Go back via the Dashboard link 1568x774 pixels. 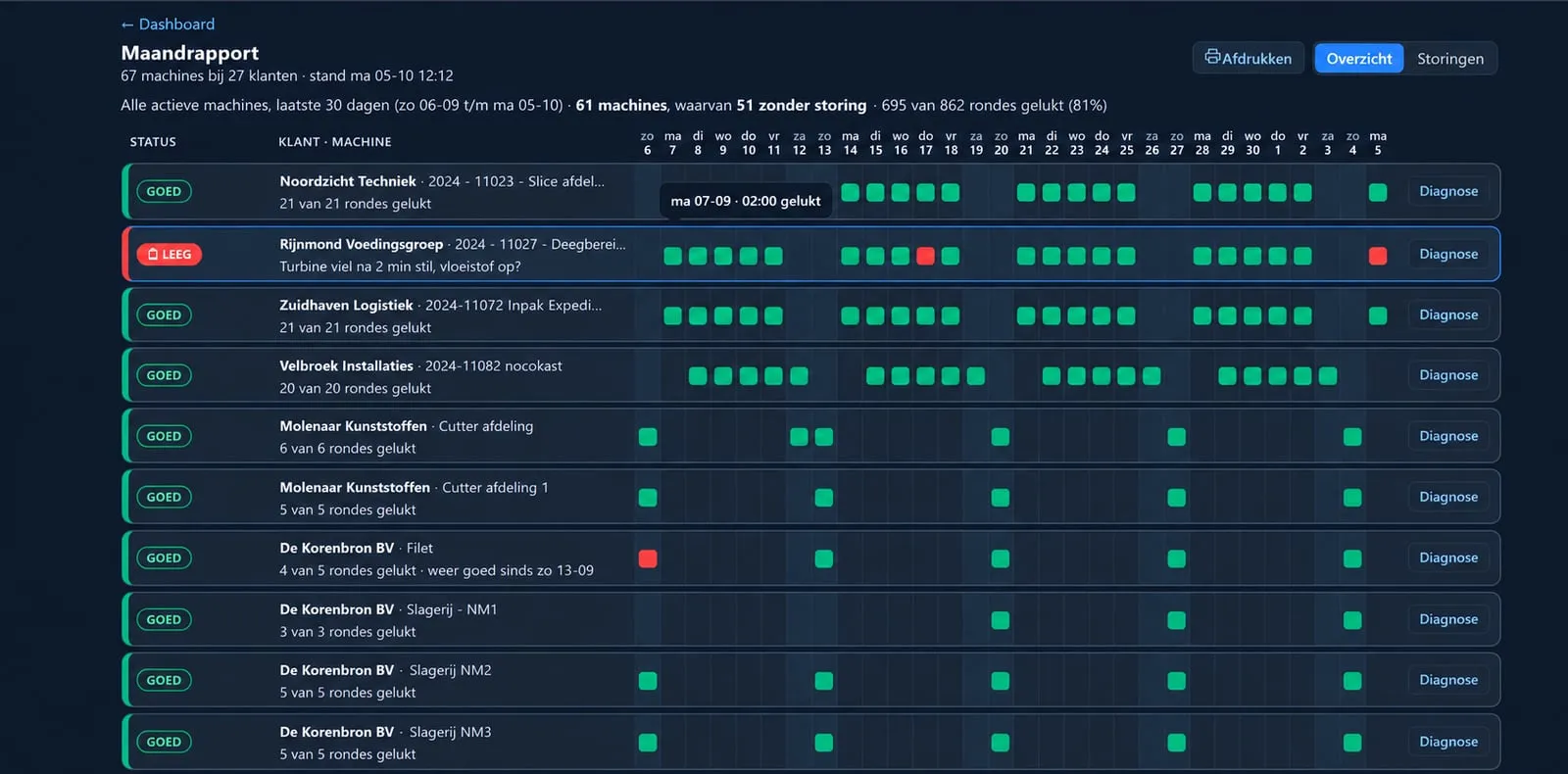168,24
